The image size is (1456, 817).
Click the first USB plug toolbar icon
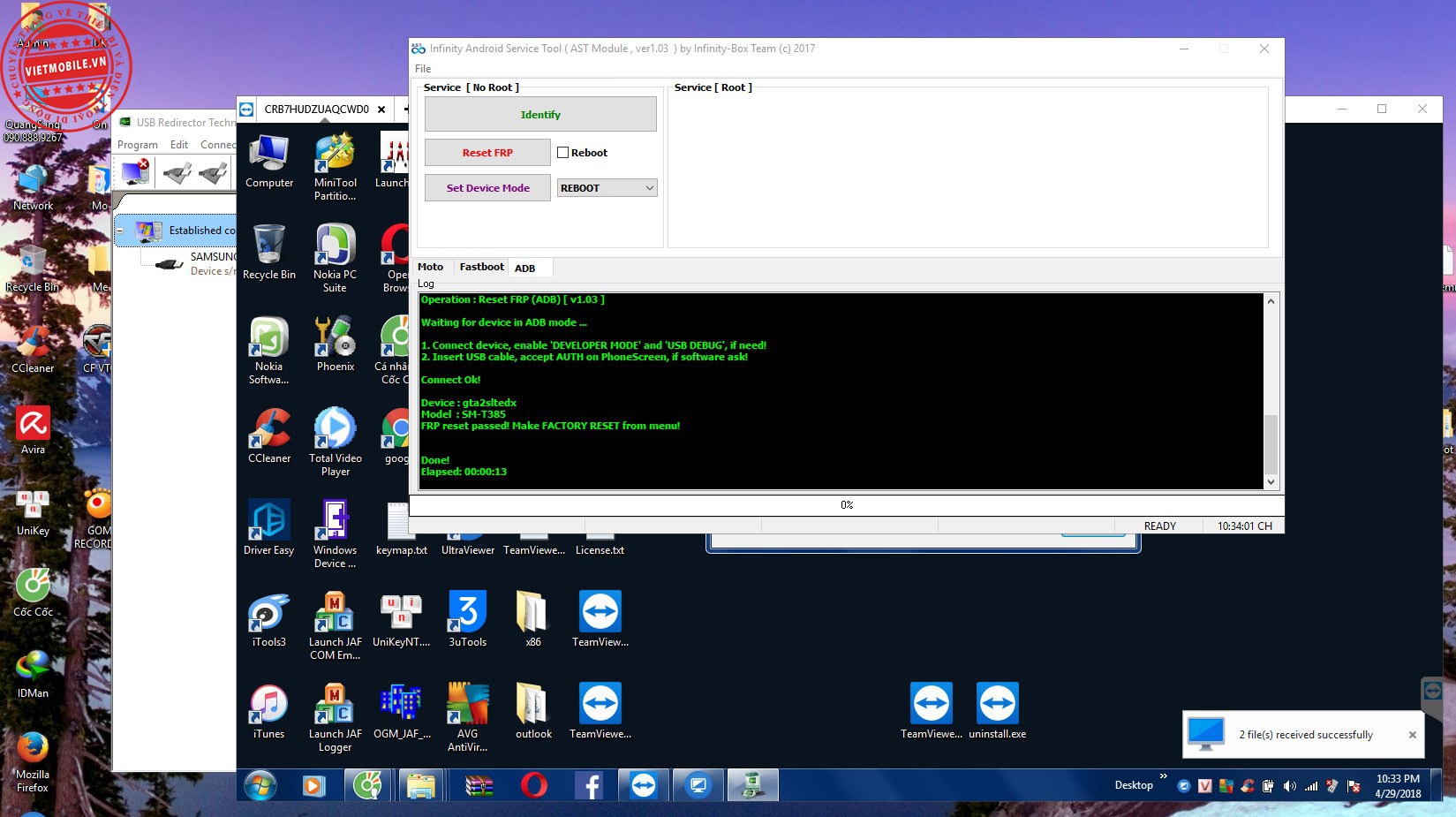177,173
